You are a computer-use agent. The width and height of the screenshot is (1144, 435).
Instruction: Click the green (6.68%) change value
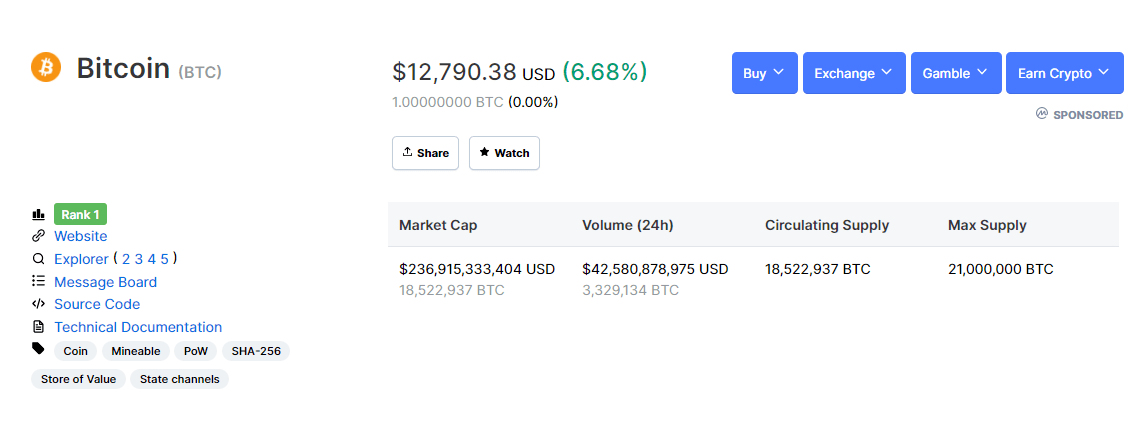604,72
